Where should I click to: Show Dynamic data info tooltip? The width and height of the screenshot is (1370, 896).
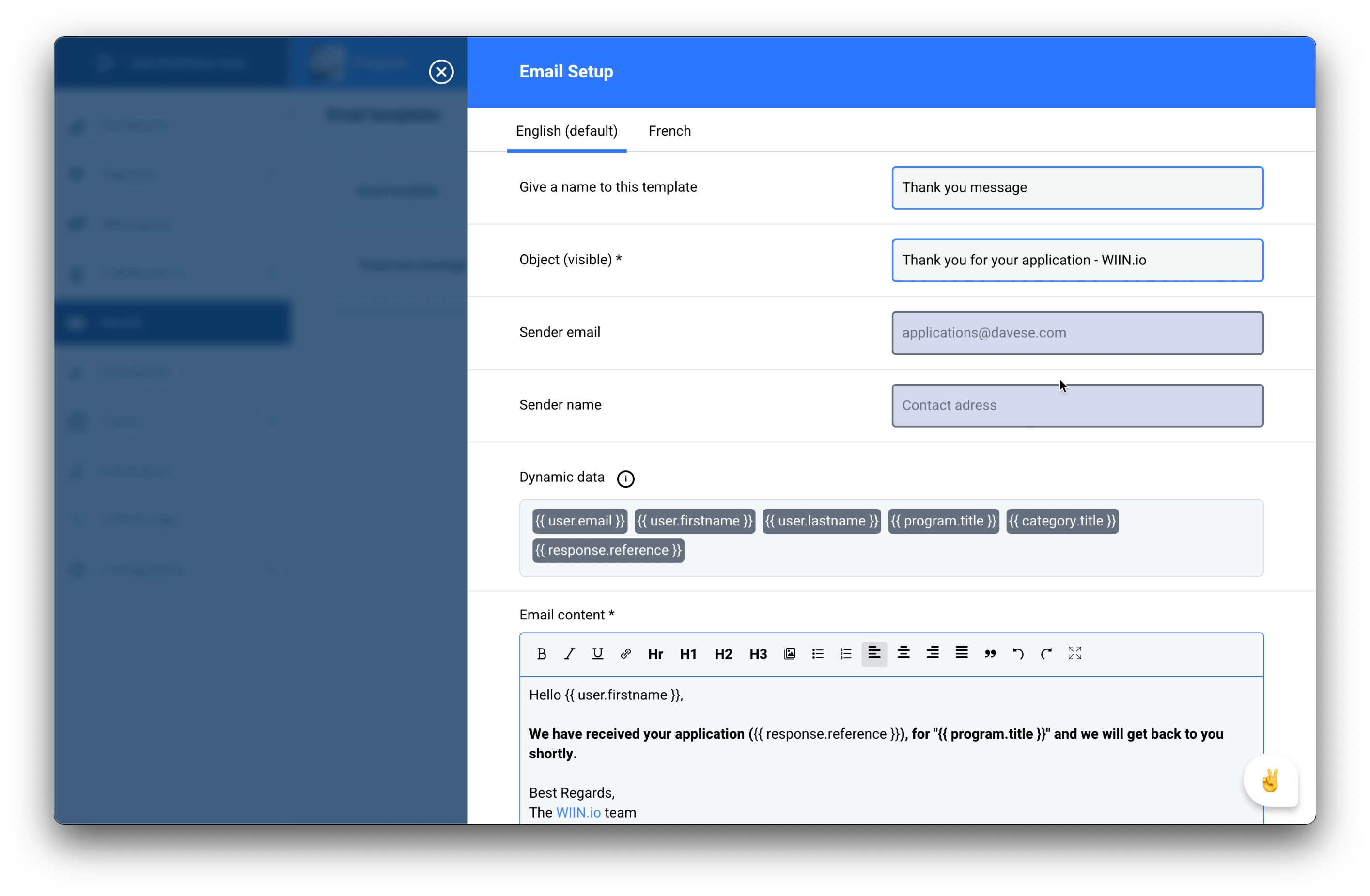625,478
